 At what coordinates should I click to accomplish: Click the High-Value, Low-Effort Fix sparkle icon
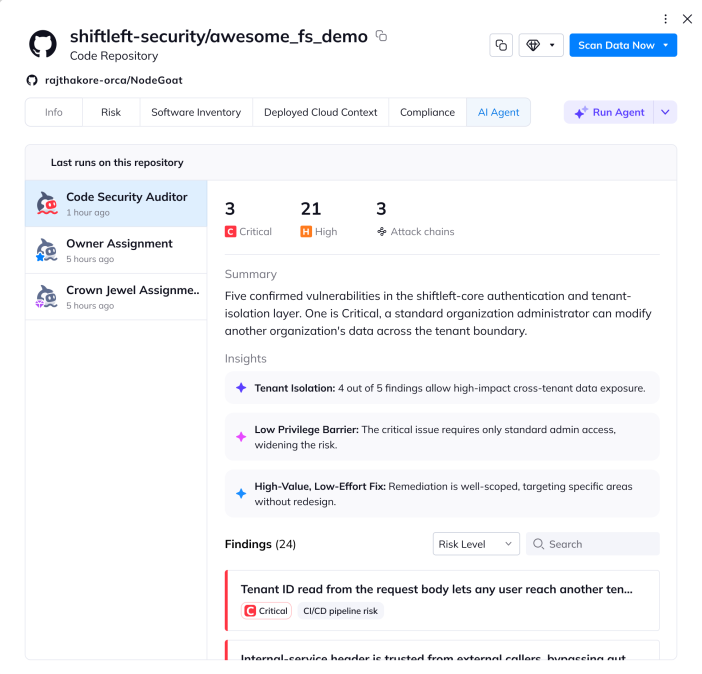coord(241,494)
